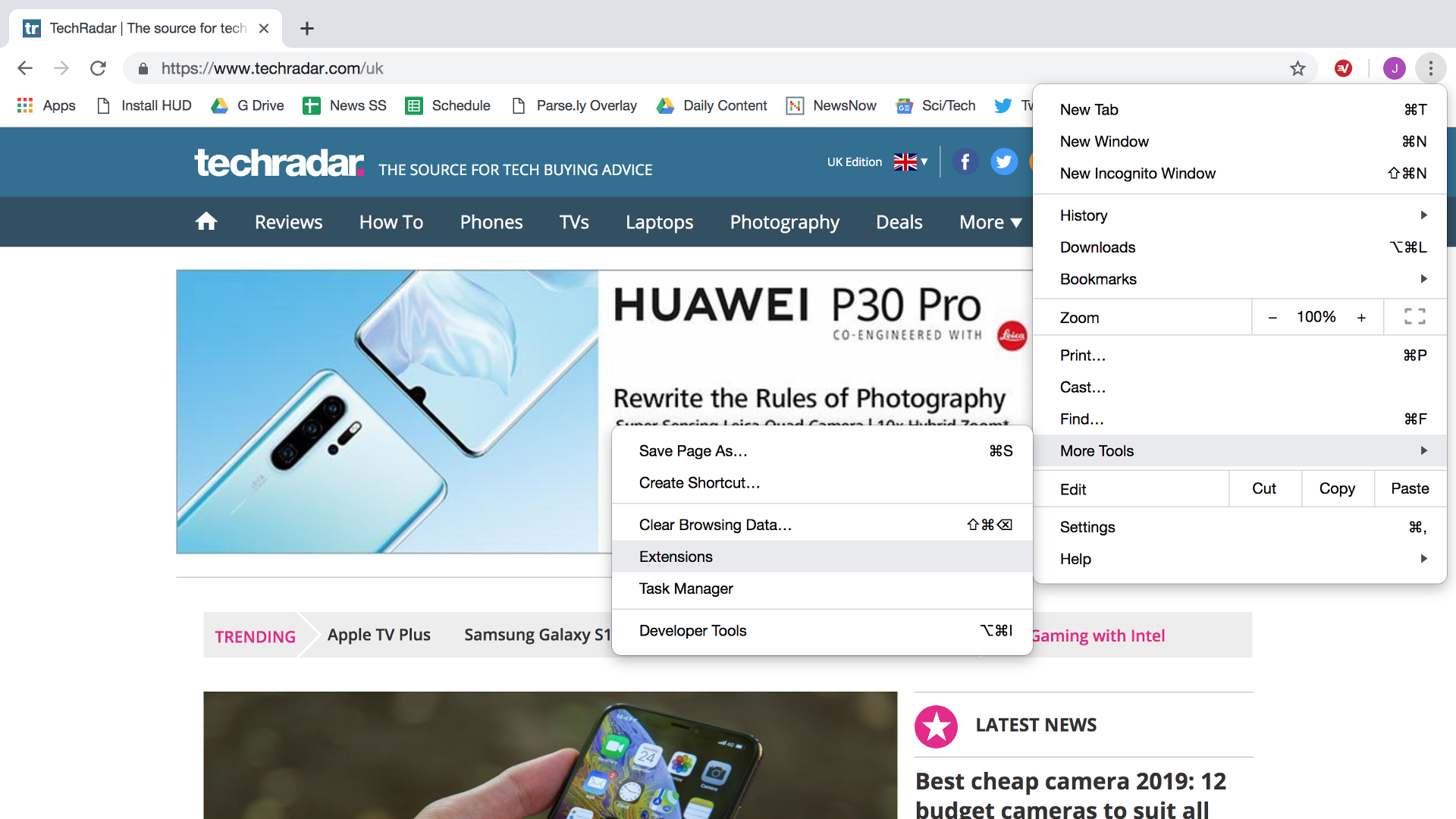Go to Reviews section
1456x819 pixels.
(288, 222)
